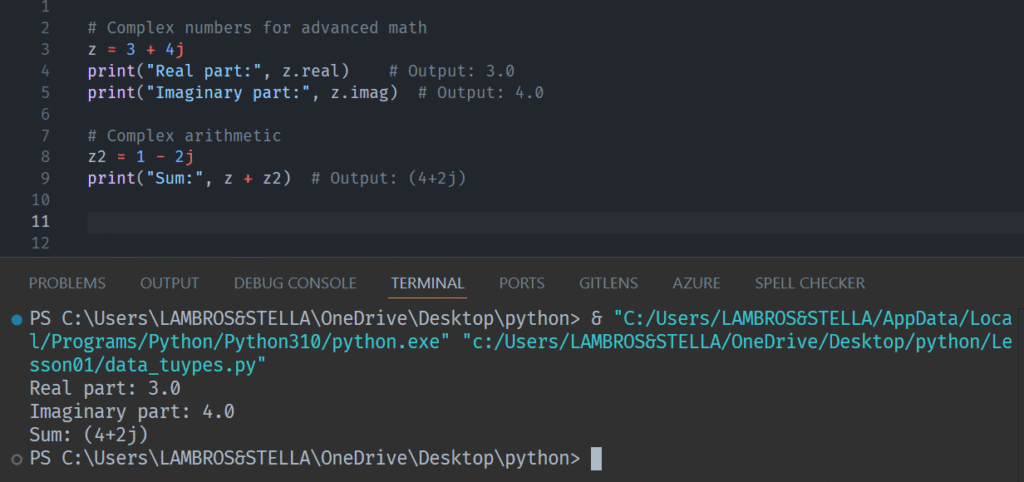Click the '# Complex arithmetic' comment
This screenshot has height=482, width=1024.
click(184, 135)
